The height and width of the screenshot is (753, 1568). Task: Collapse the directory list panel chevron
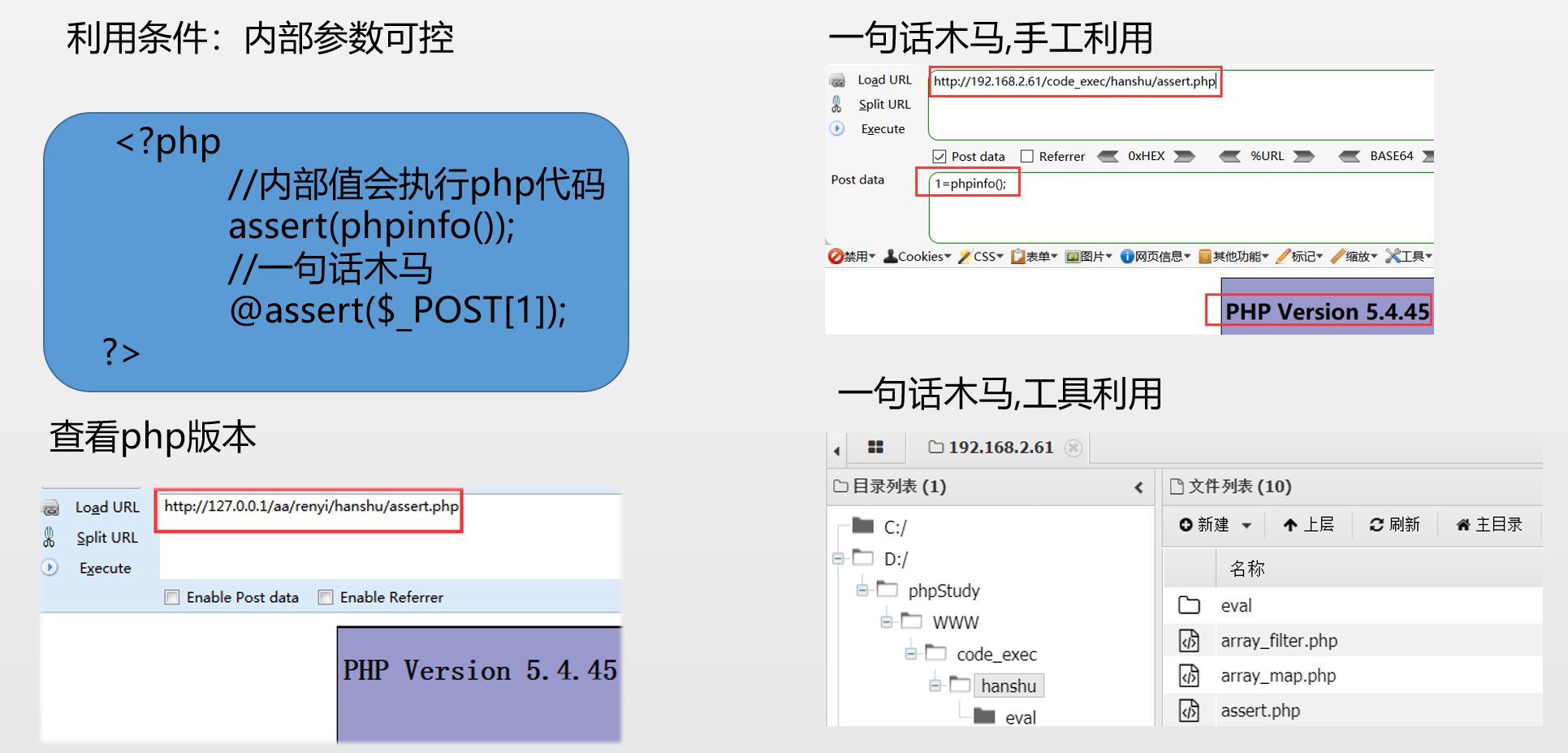(1138, 487)
